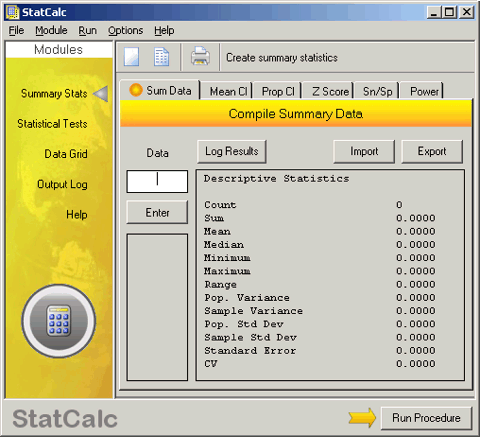This screenshot has height=437, width=480.
Task: Click the Sample Variance row
Action: pyautogui.click(x=320, y=311)
